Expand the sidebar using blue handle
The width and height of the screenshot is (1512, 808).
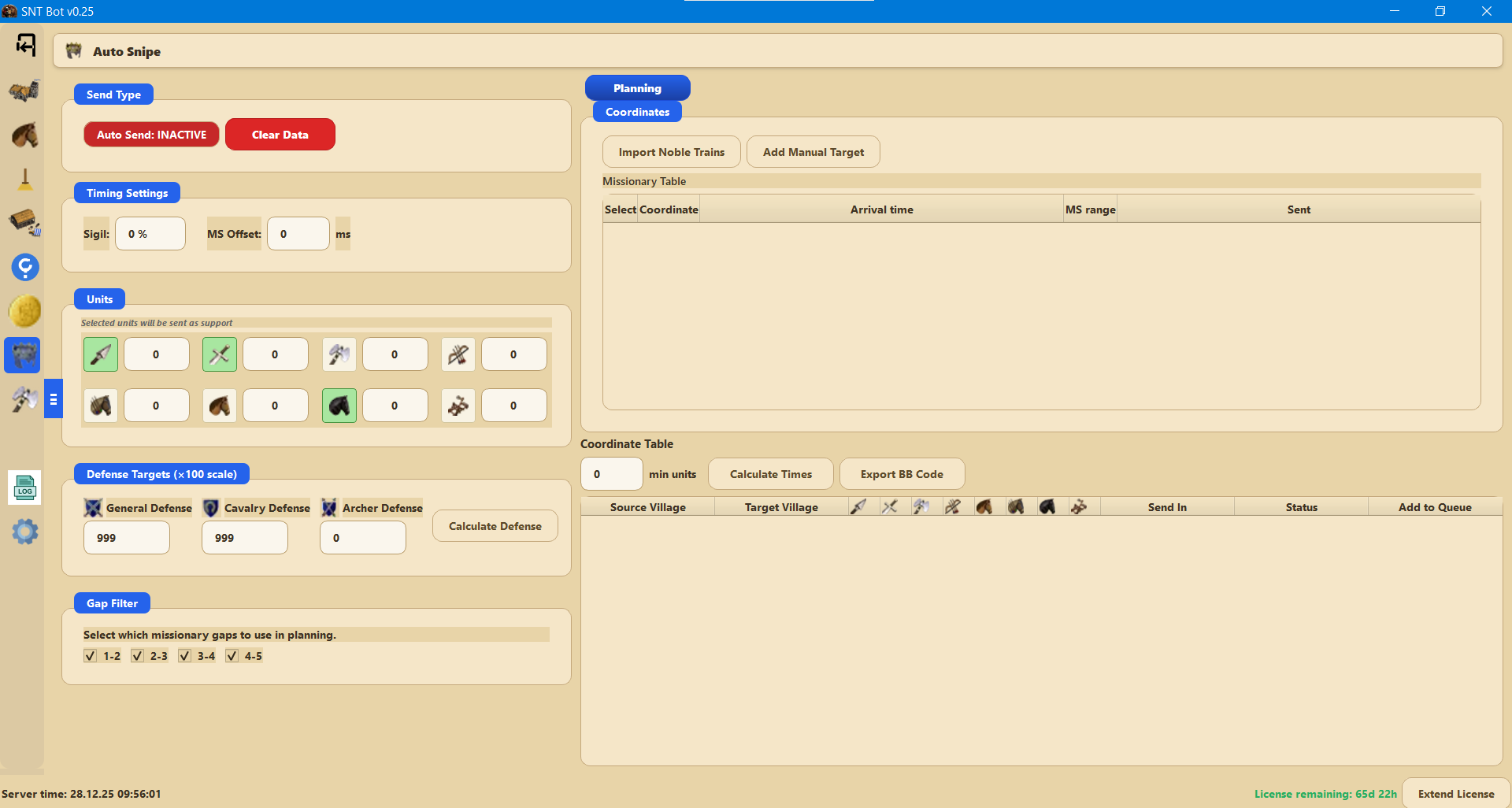pyautogui.click(x=53, y=399)
